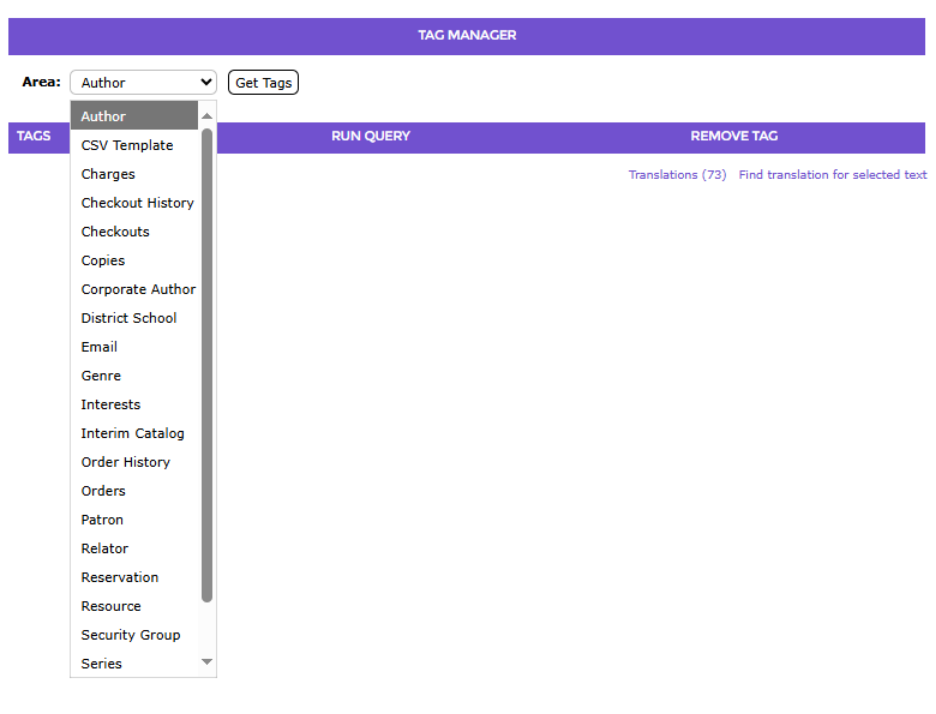Open the Area dropdown showing Author
Screen dimensions: 936x714
[x=143, y=82]
